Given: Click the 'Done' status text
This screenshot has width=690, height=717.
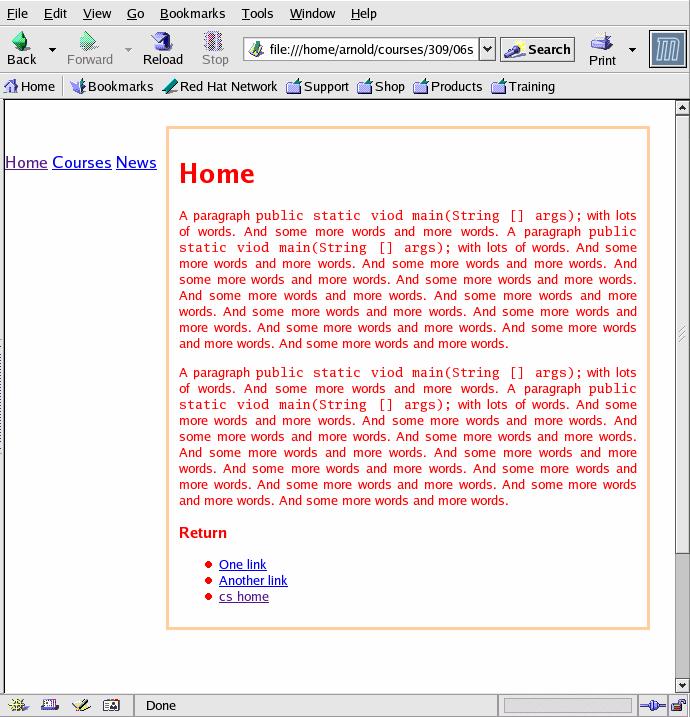Looking at the screenshot, I should tap(160, 706).
